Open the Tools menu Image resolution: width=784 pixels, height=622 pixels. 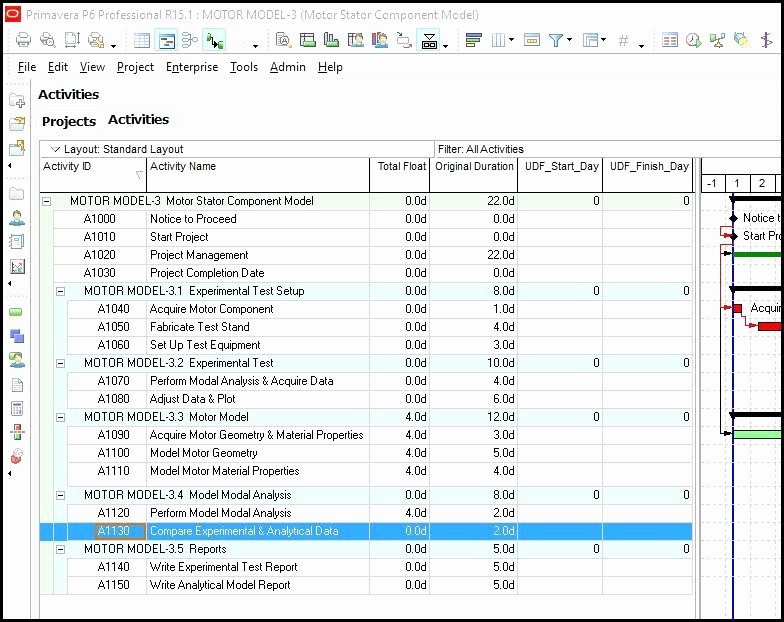point(243,67)
